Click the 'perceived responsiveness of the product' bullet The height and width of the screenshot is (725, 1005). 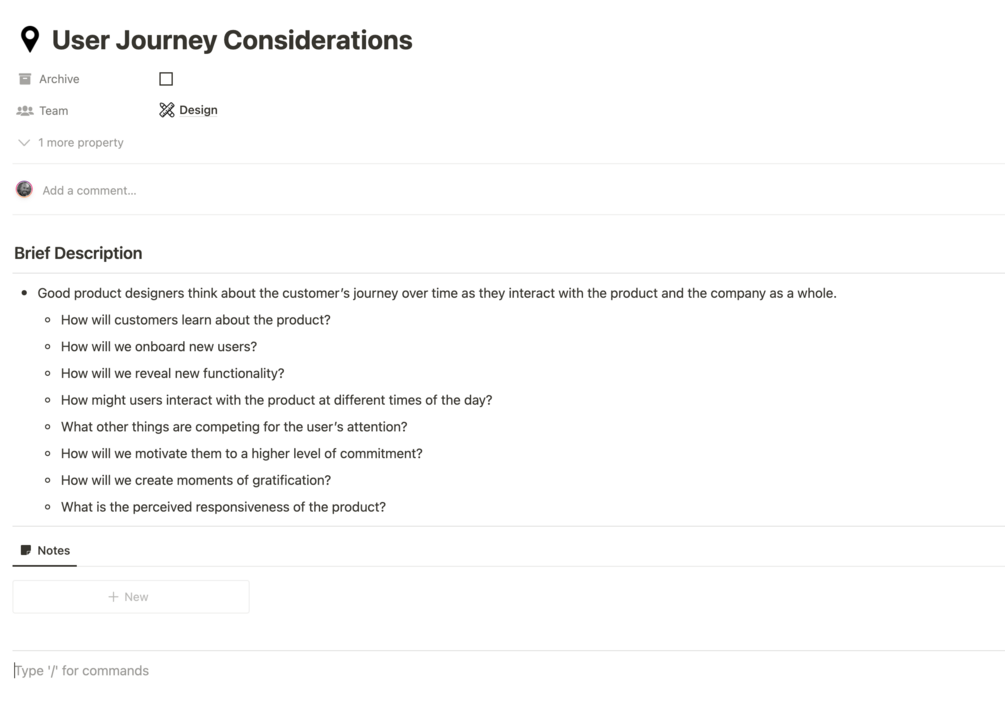[x=223, y=507]
